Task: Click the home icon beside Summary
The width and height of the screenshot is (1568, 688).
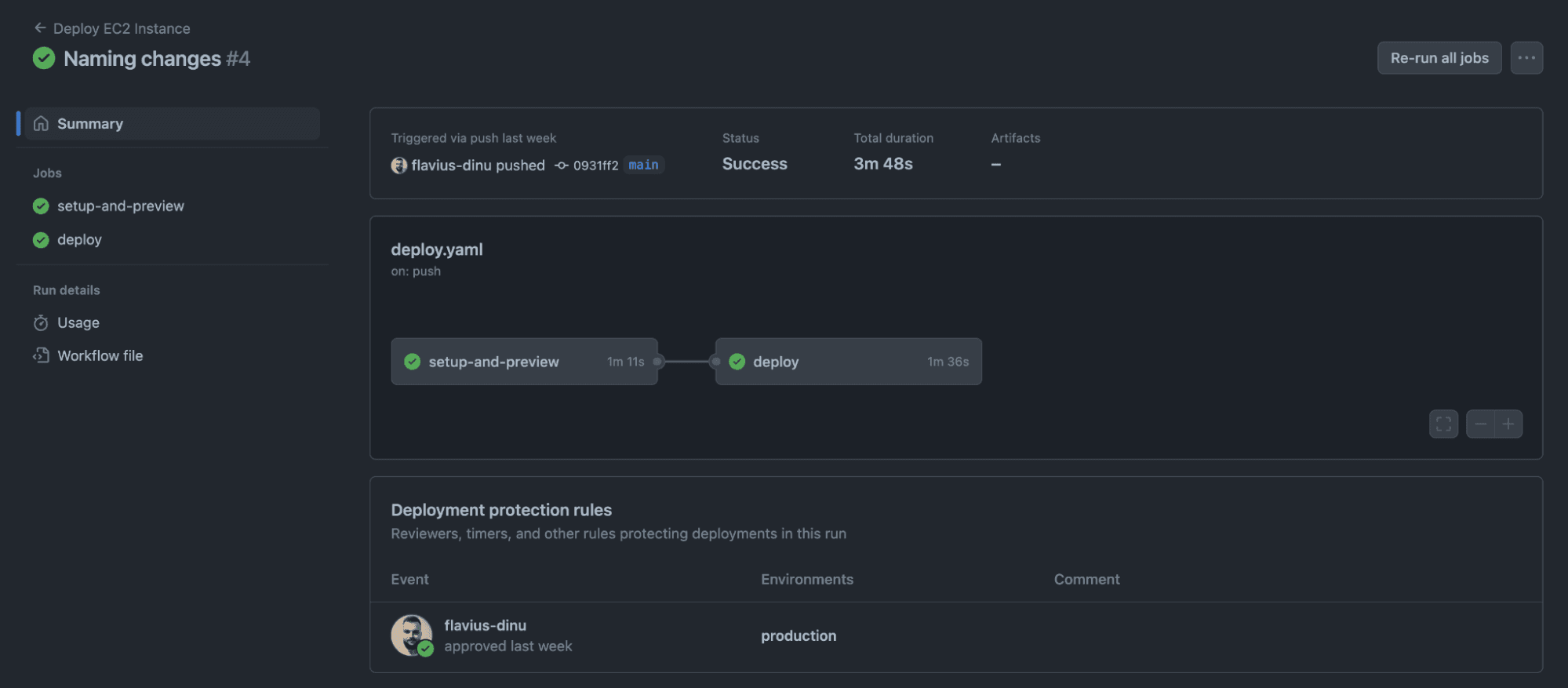Action: click(x=41, y=124)
